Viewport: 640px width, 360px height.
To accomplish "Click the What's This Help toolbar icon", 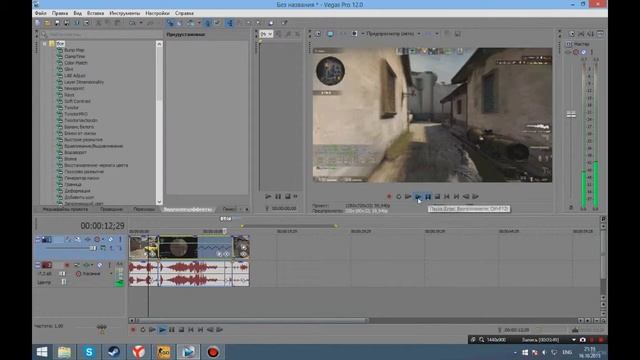I will pos(284,23).
